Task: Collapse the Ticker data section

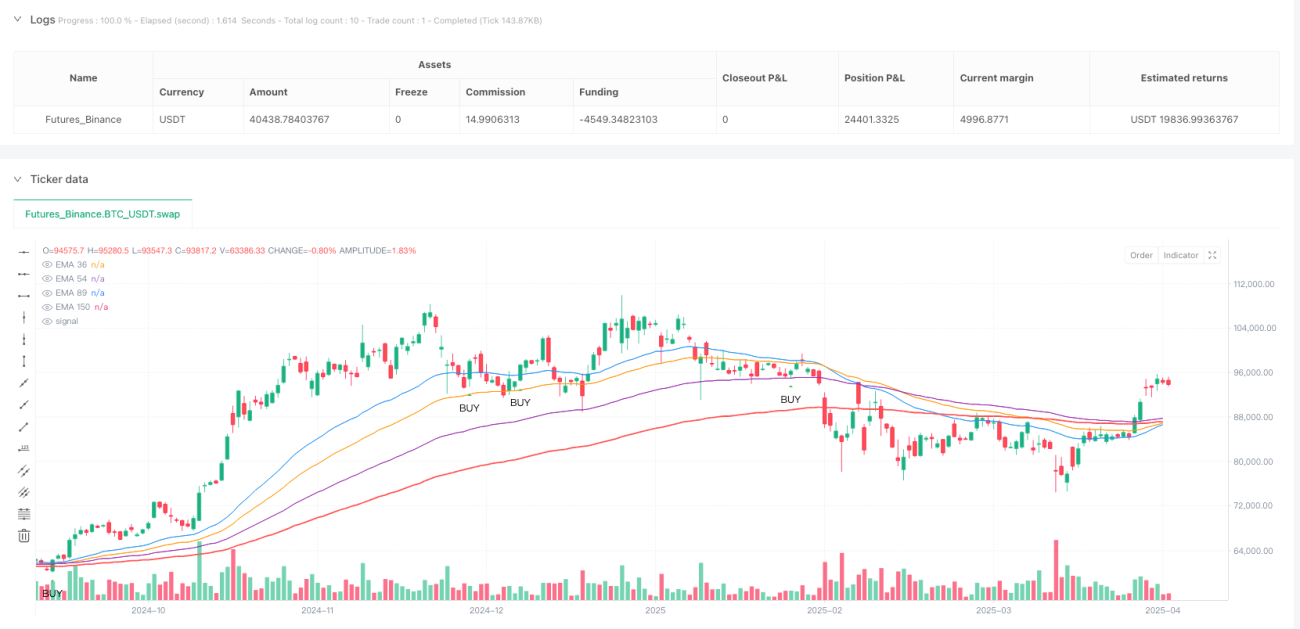Action: pyautogui.click(x=17, y=179)
